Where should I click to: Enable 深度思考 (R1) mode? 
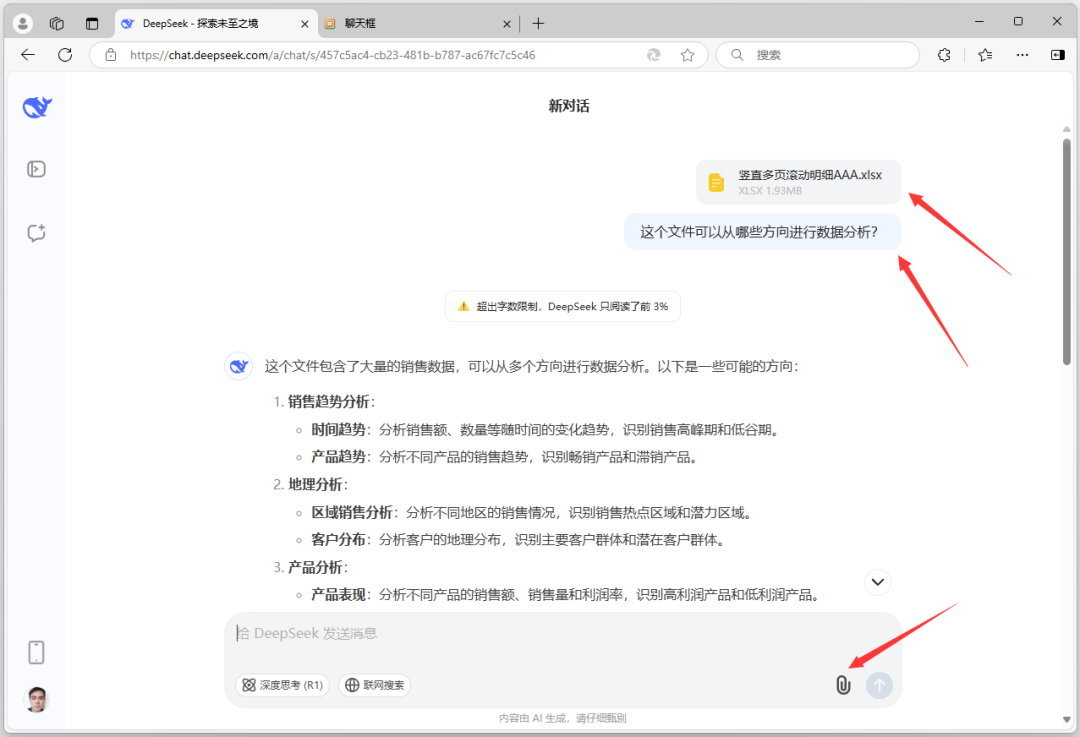[281, 685]
